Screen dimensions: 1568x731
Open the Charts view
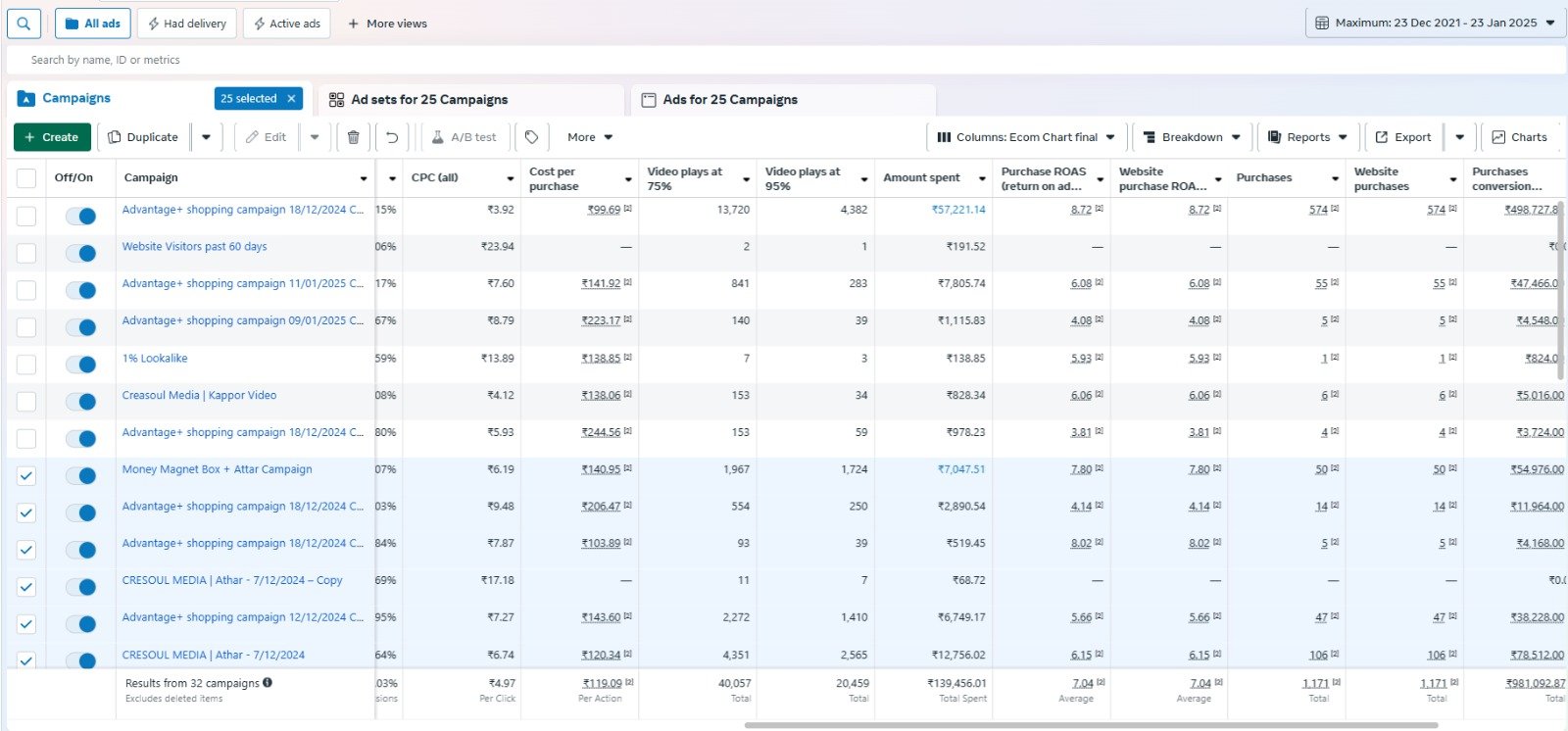(x=1519, y=137)
